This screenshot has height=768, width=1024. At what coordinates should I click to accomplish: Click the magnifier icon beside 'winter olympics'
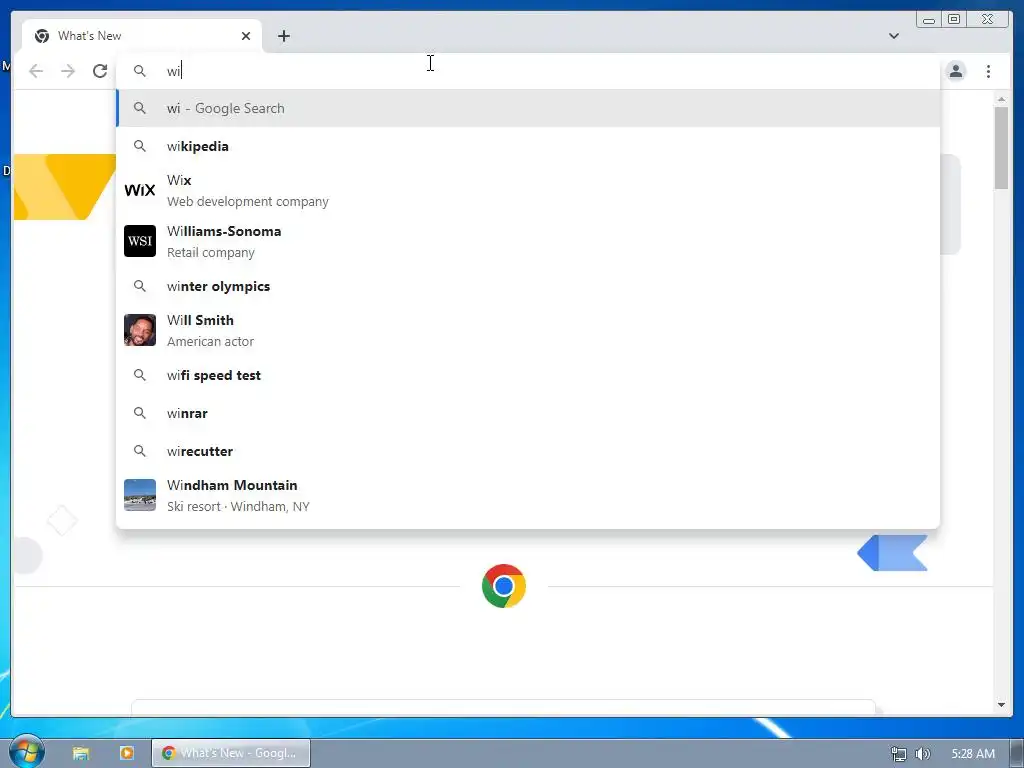tap(140, 285)
